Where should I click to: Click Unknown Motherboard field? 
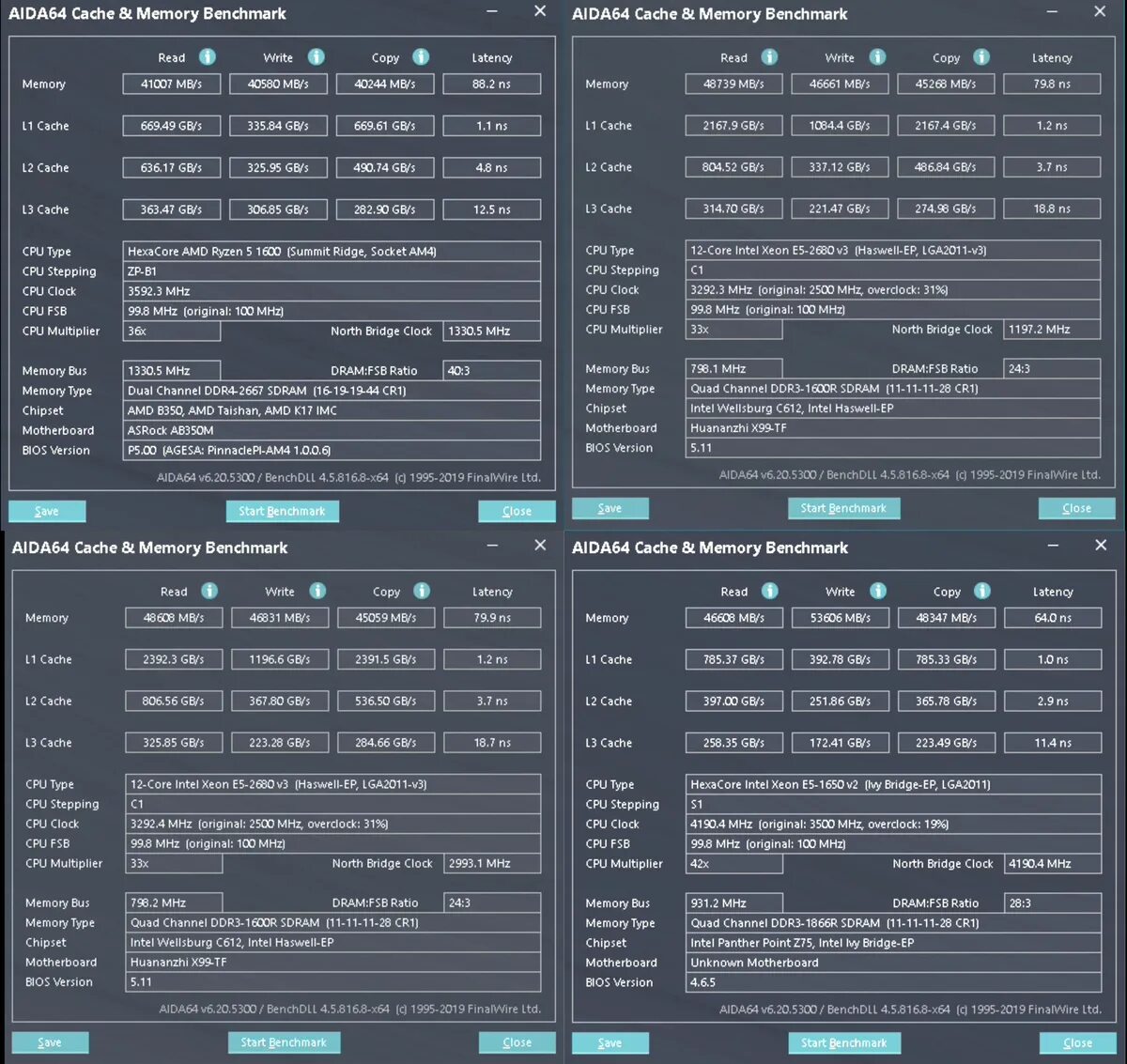point(893,963)
